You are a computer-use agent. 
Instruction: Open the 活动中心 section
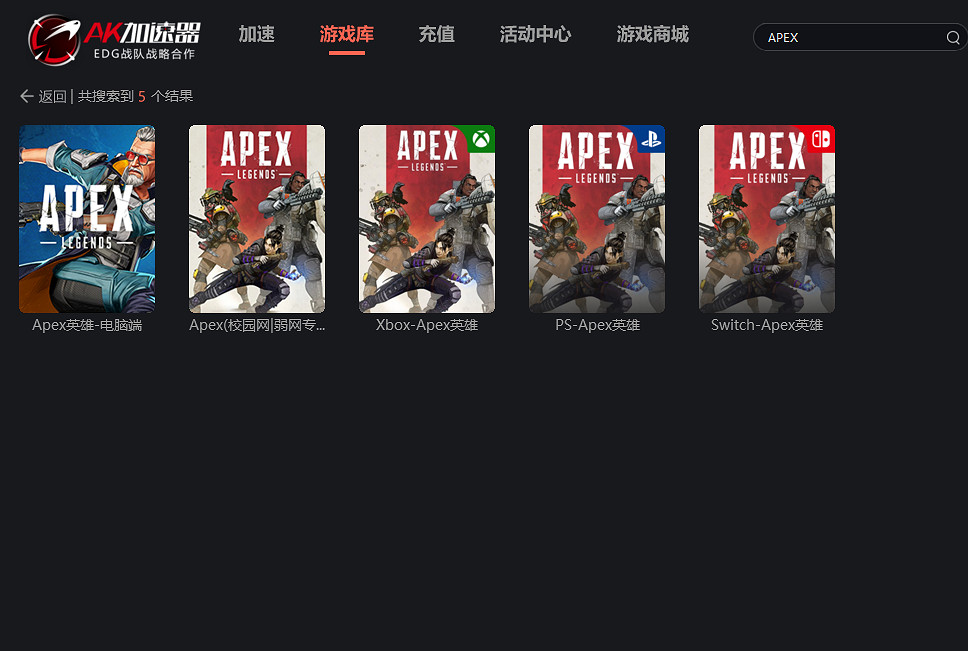tap(535, 33)
